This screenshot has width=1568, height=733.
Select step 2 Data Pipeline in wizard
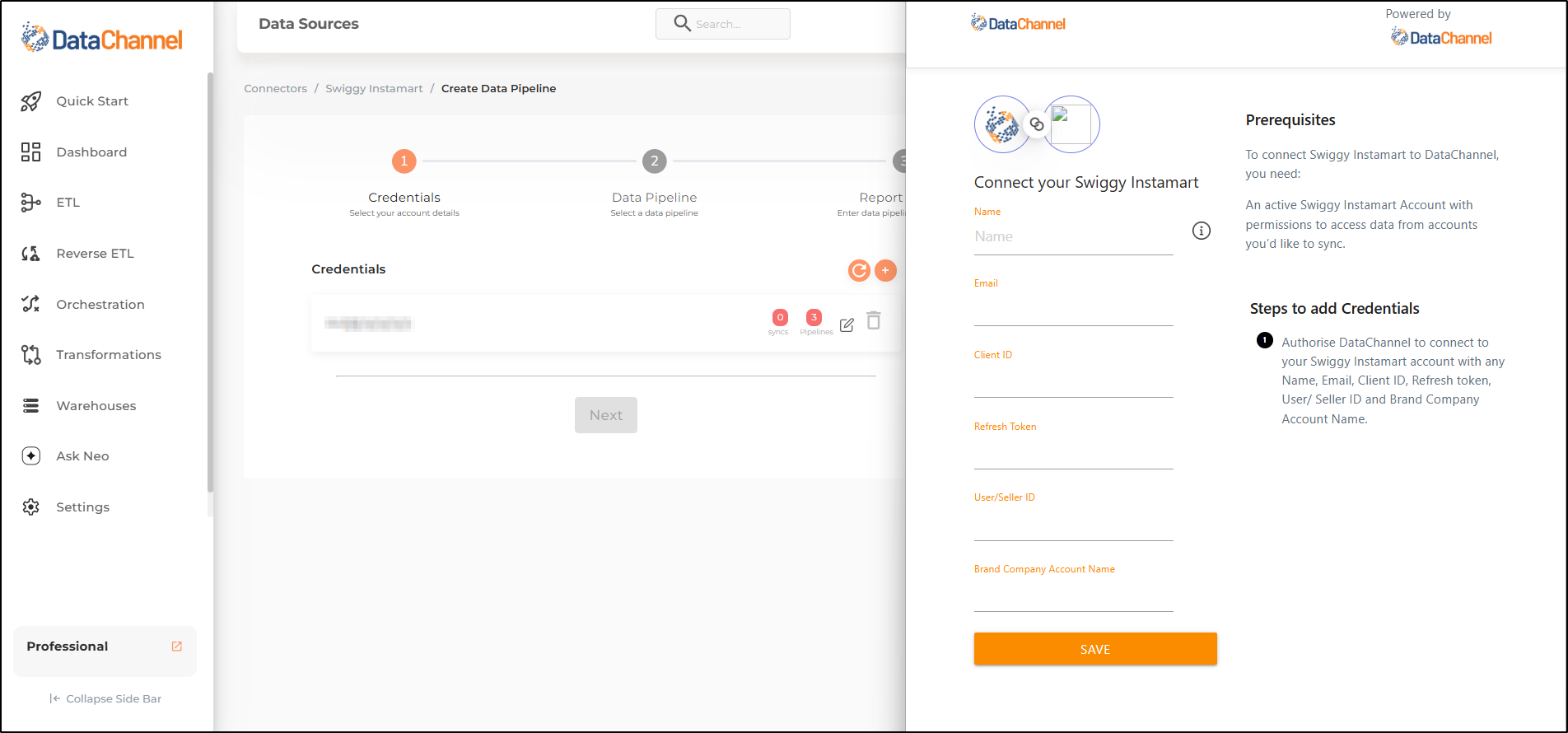click(x=655, y=161)
